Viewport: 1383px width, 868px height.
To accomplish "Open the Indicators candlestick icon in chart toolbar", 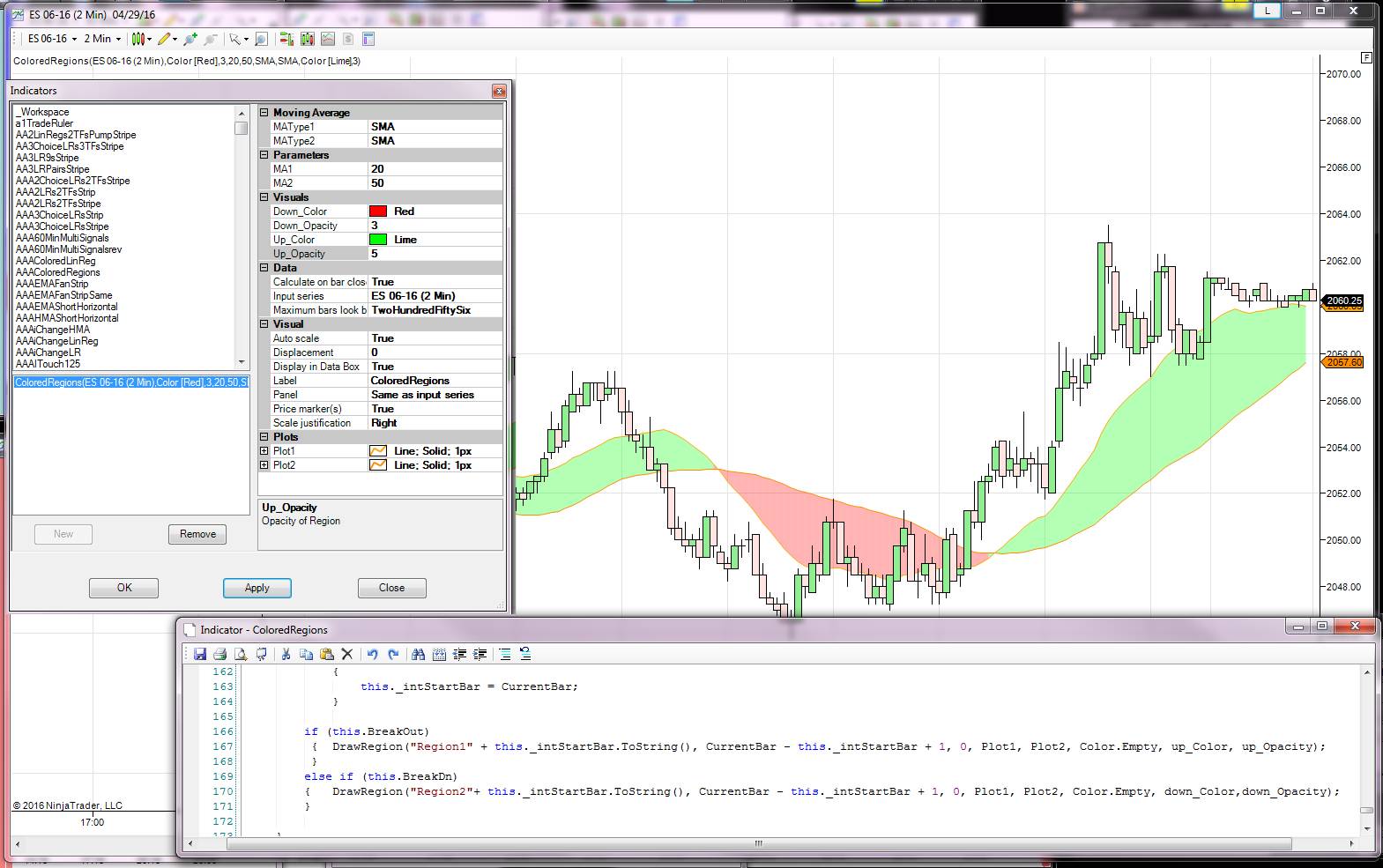I will (x=307, y=39).
